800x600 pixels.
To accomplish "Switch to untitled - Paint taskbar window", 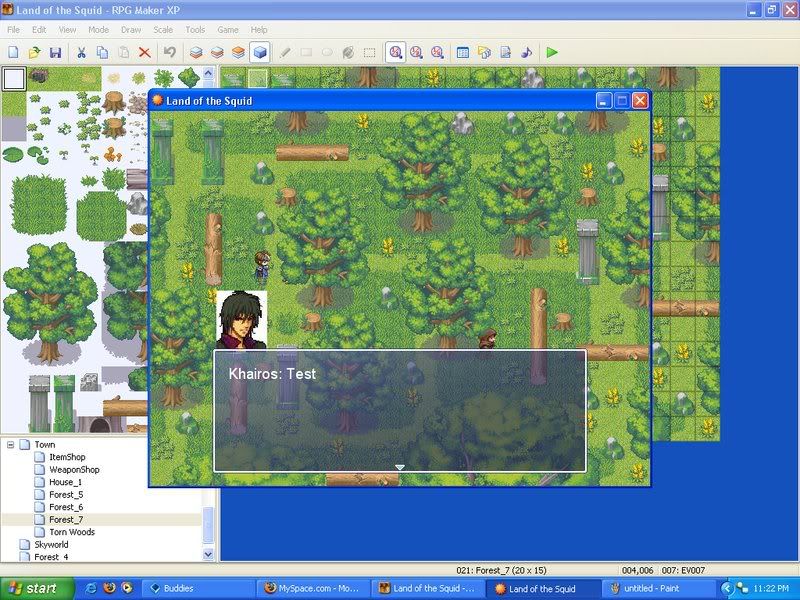I will [x=658, y=588].
